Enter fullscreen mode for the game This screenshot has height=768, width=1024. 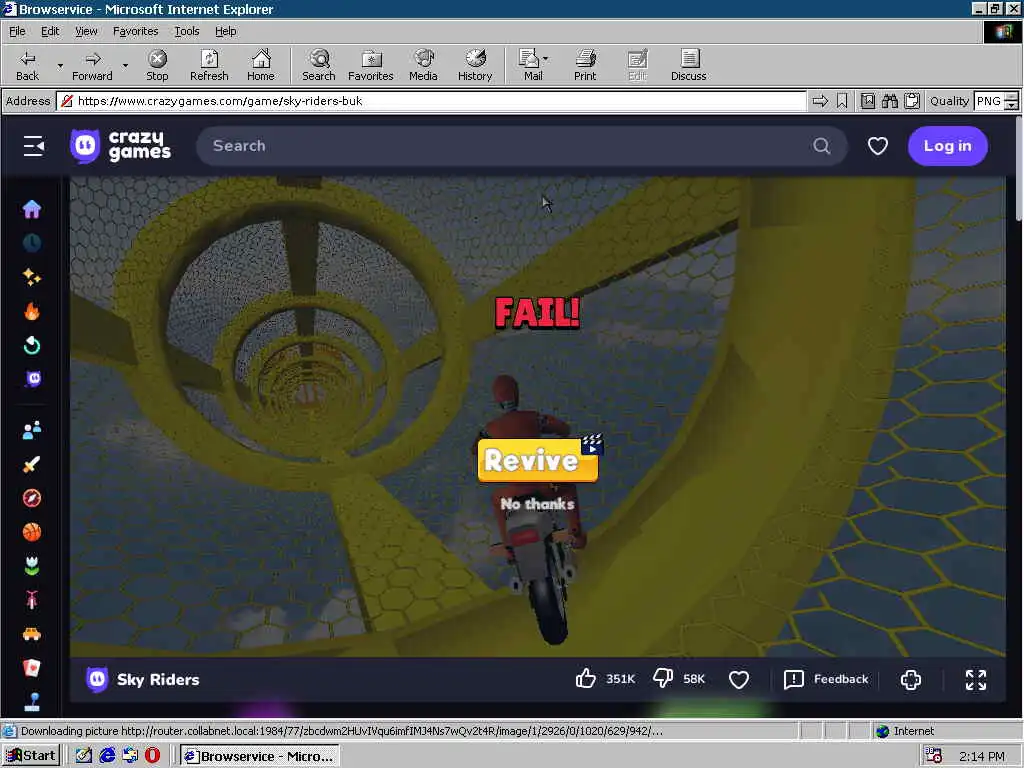point(976,680)
